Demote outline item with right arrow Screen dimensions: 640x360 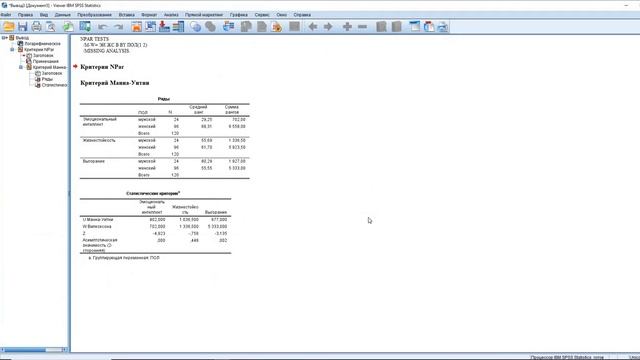pyautogui.click(x=328, y=27)
